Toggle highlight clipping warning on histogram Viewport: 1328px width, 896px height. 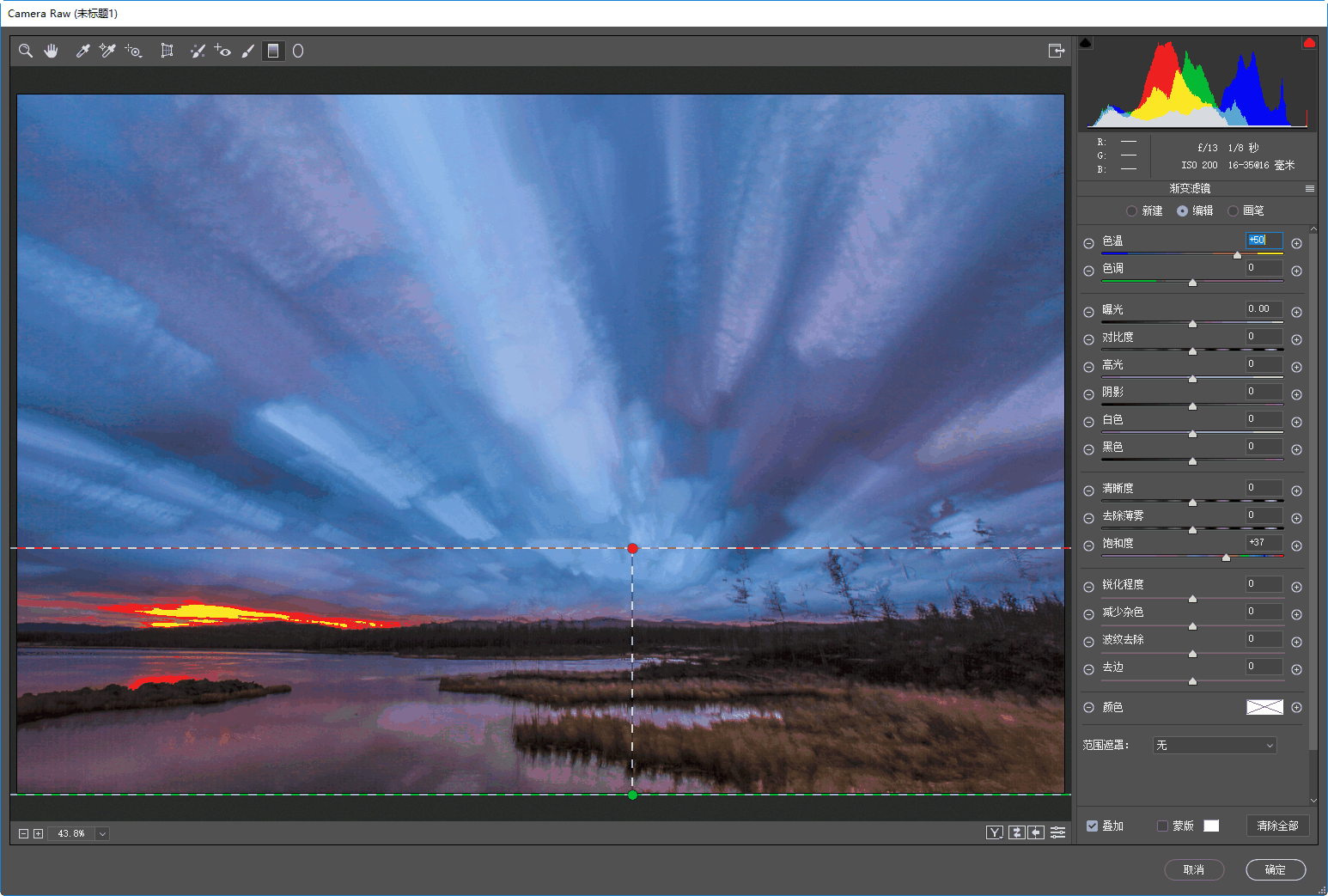click(1309, 43)
